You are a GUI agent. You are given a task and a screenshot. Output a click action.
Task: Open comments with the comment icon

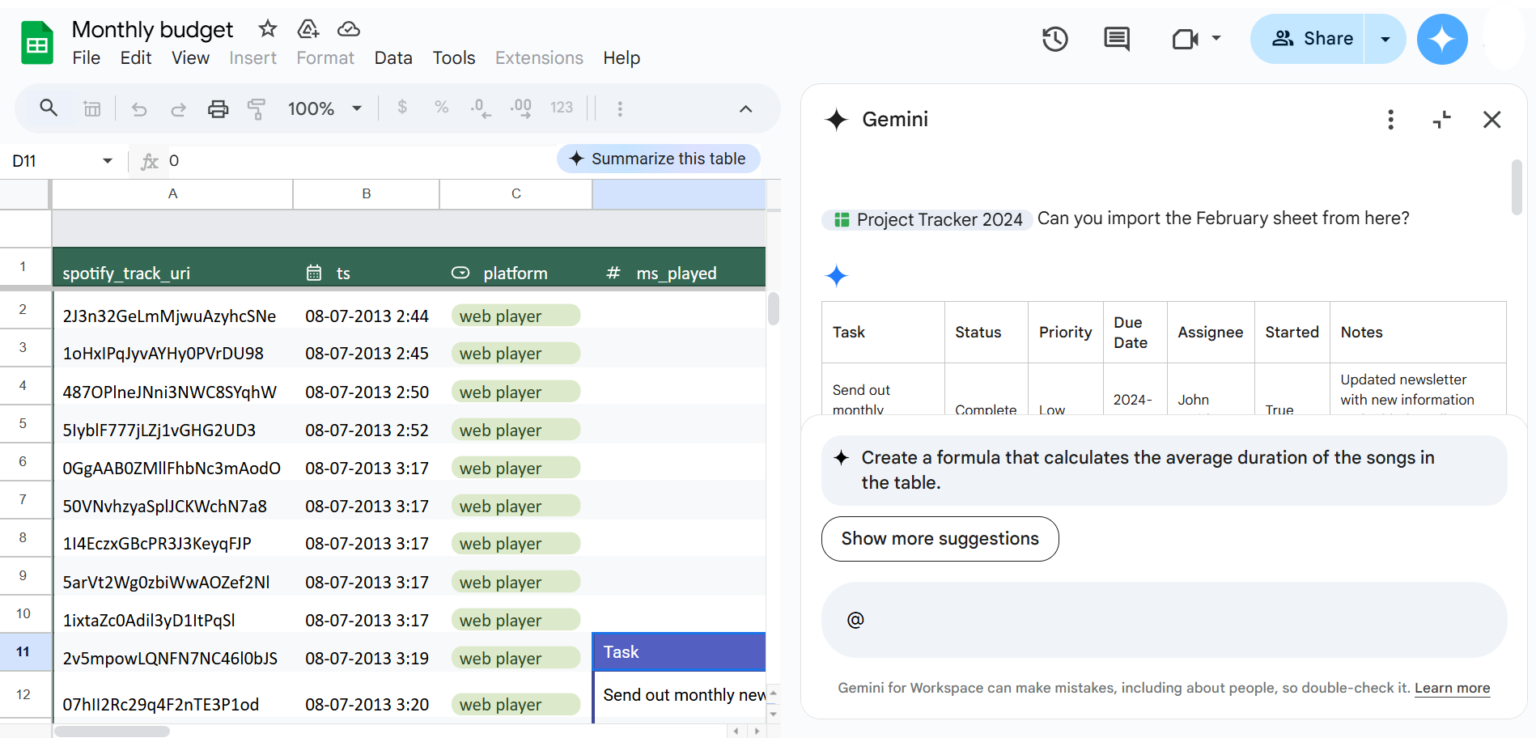point(1116,38)
